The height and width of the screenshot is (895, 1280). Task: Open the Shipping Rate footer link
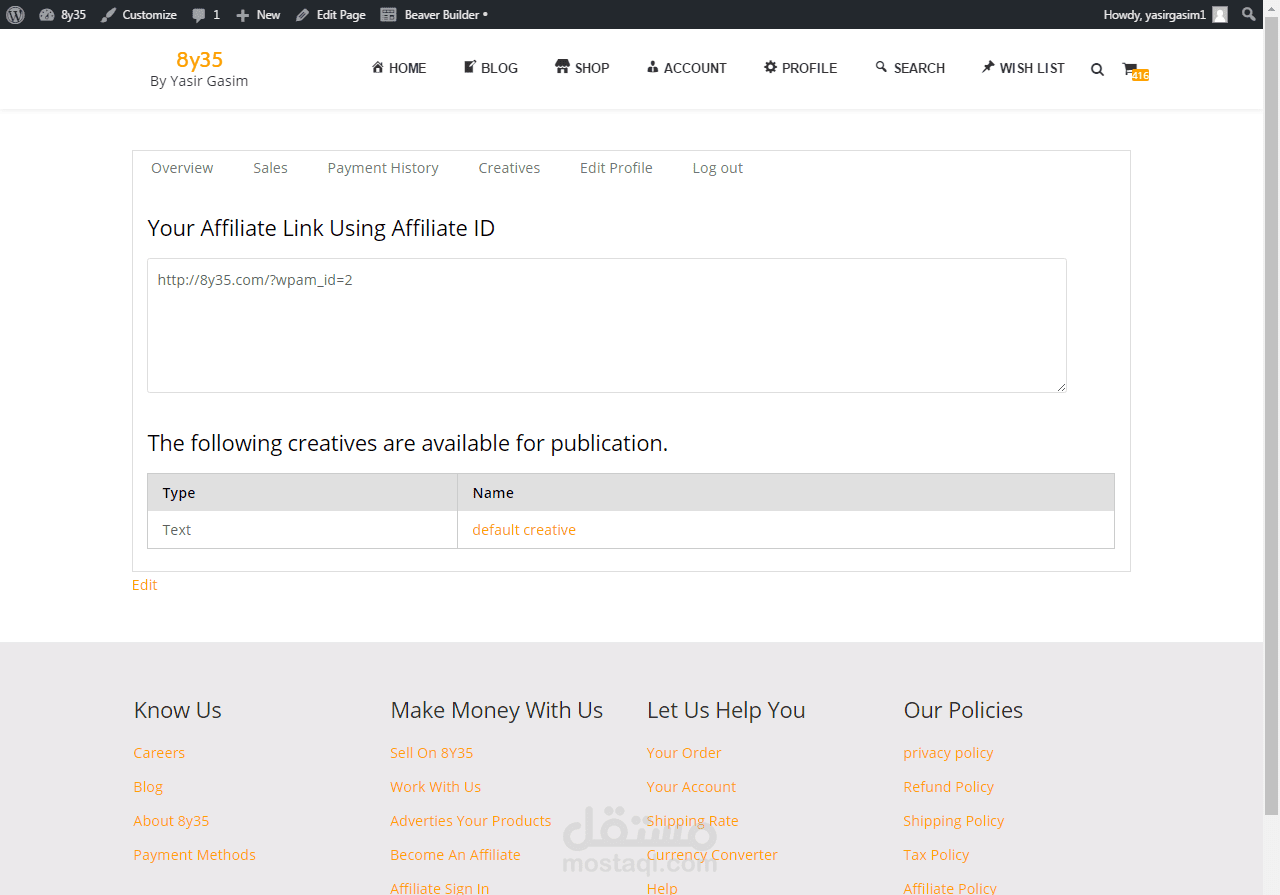[692, 821]
